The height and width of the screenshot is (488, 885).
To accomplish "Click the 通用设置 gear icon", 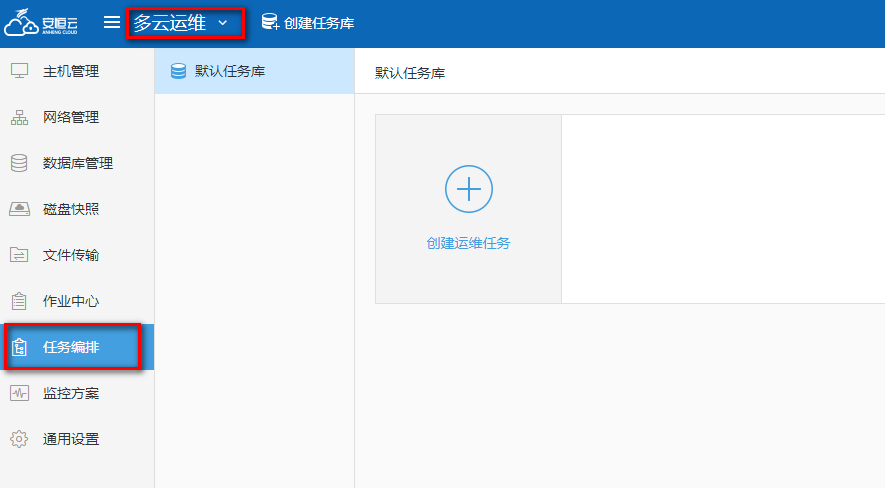I will [x=19, y=439].
